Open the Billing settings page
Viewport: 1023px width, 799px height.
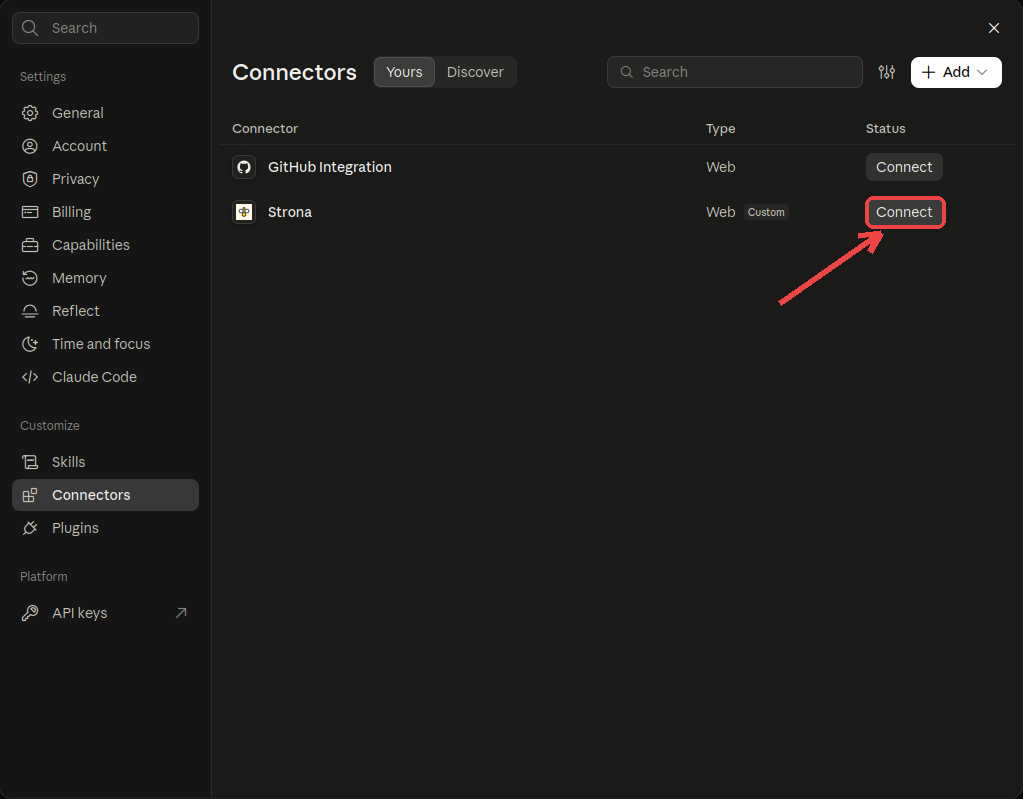[x=106, y=212]
